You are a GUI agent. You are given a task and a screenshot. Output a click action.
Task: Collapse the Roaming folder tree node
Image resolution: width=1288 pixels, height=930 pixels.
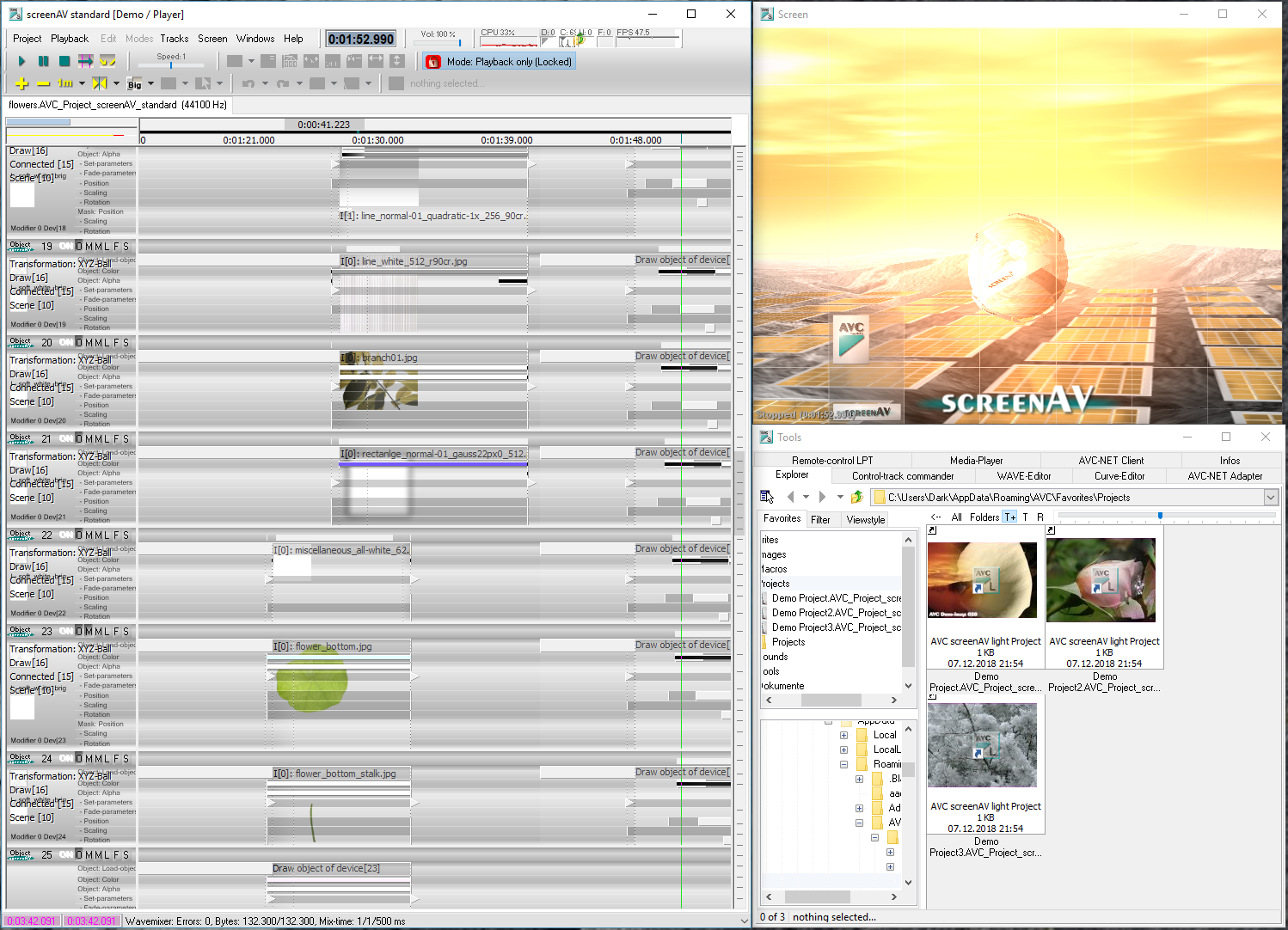[843, 764]
